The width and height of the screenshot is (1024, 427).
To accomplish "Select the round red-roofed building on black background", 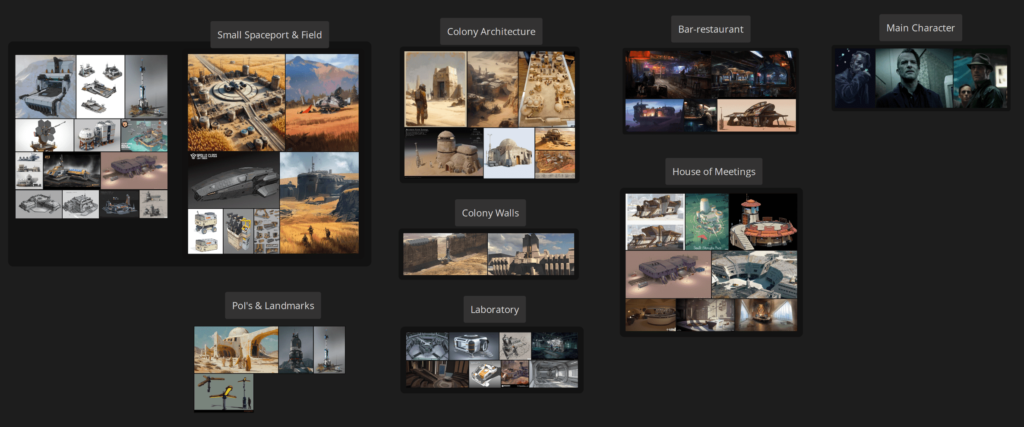I will click(764, 221).
